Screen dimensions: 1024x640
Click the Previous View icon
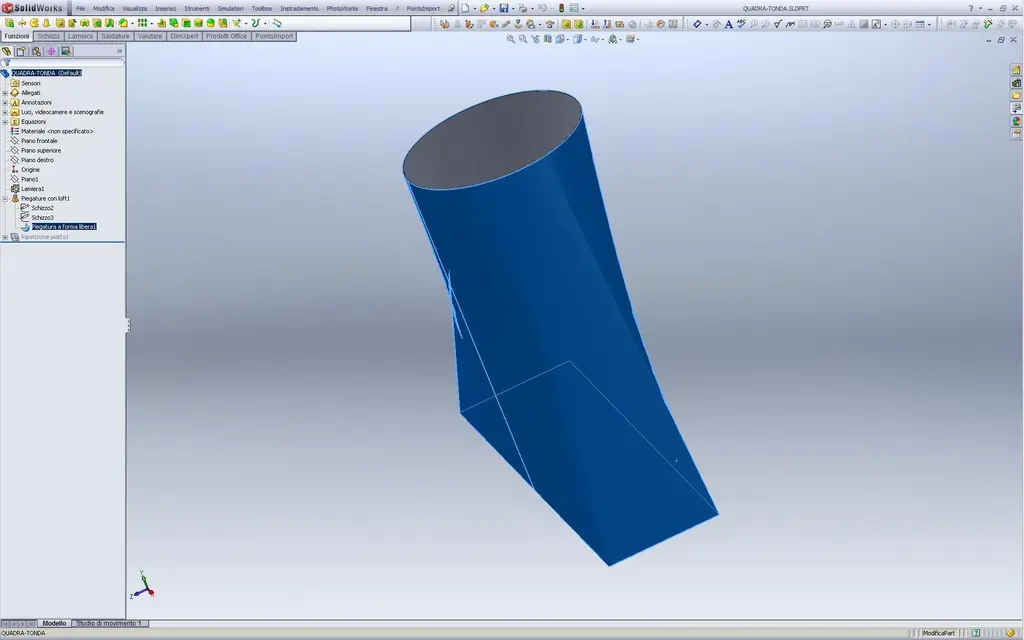tap(536, 39)
